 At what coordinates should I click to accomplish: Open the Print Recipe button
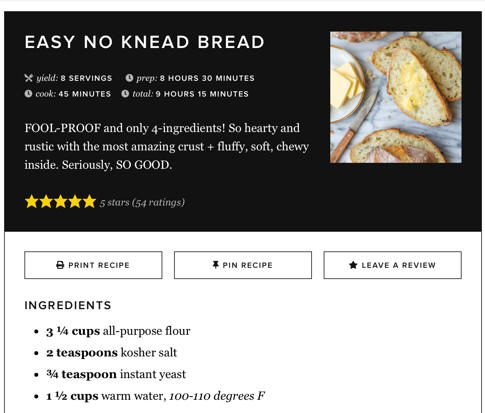coord(93,265)
